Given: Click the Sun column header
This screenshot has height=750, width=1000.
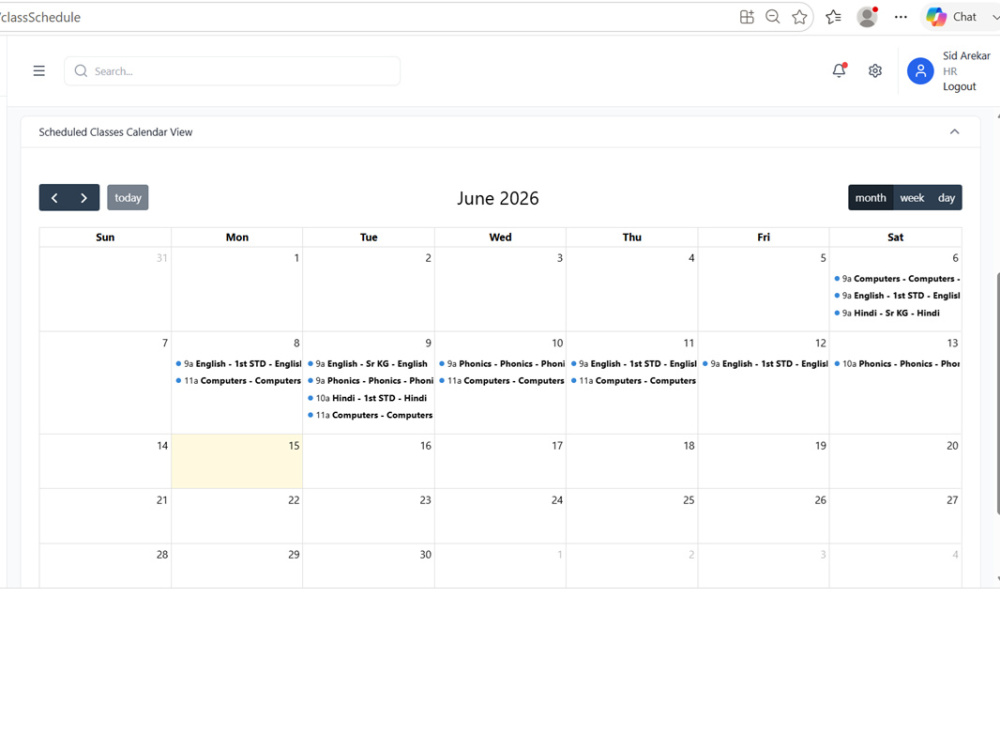Looking at the screenshot, I should tap(105, 237).
